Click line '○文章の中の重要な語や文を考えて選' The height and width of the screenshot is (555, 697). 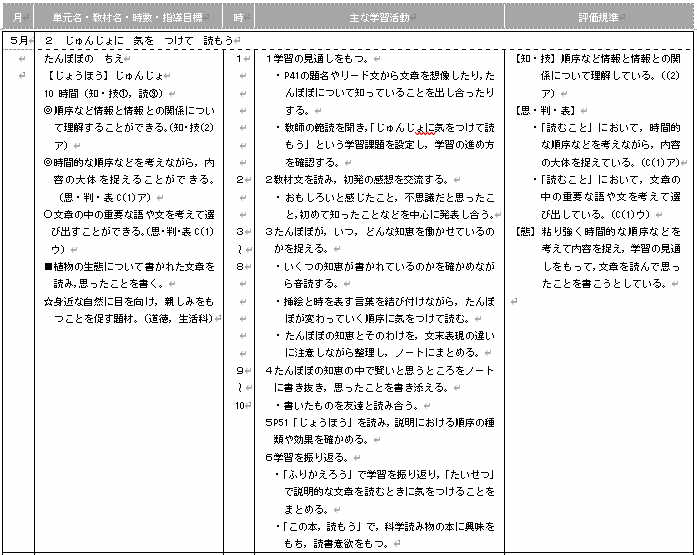[129, 215]
